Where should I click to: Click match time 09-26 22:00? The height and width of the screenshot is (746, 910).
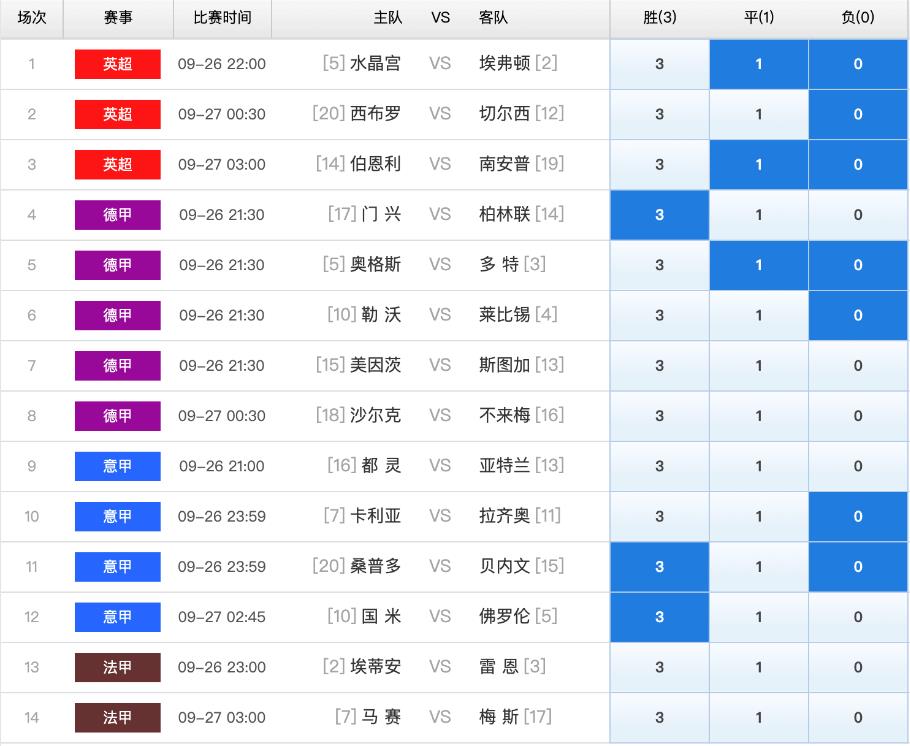click(x=222, y=64)
